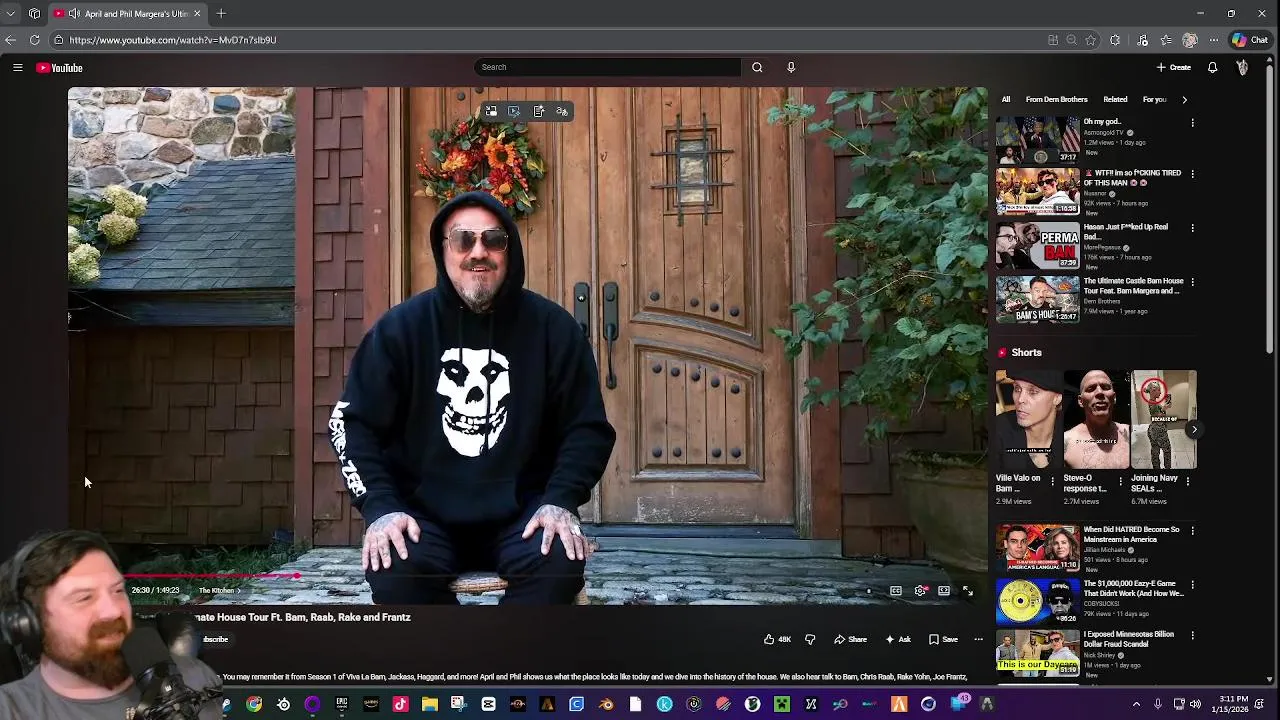Open player settings gear

pyautogui.click(x=920, y=591)
